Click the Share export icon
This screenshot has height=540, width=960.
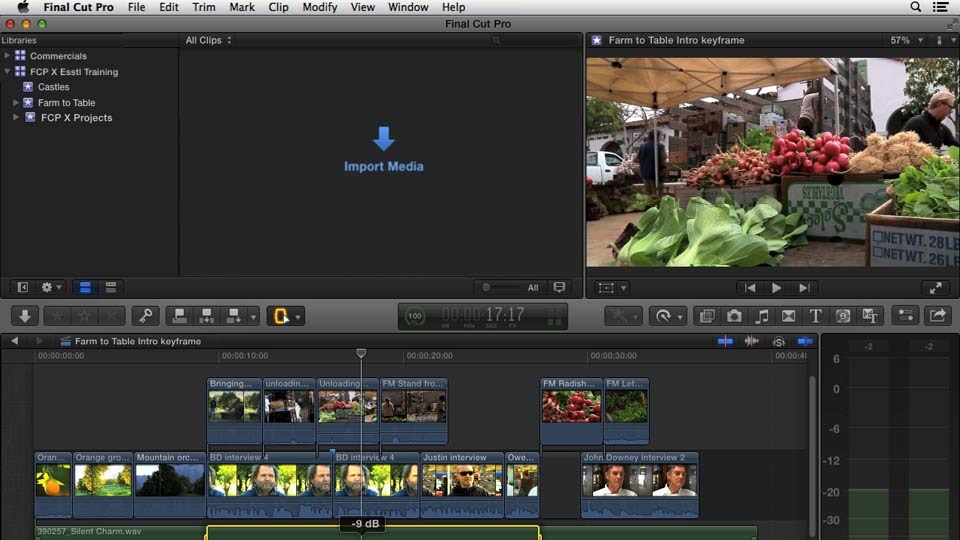click(x=938, y=316)
